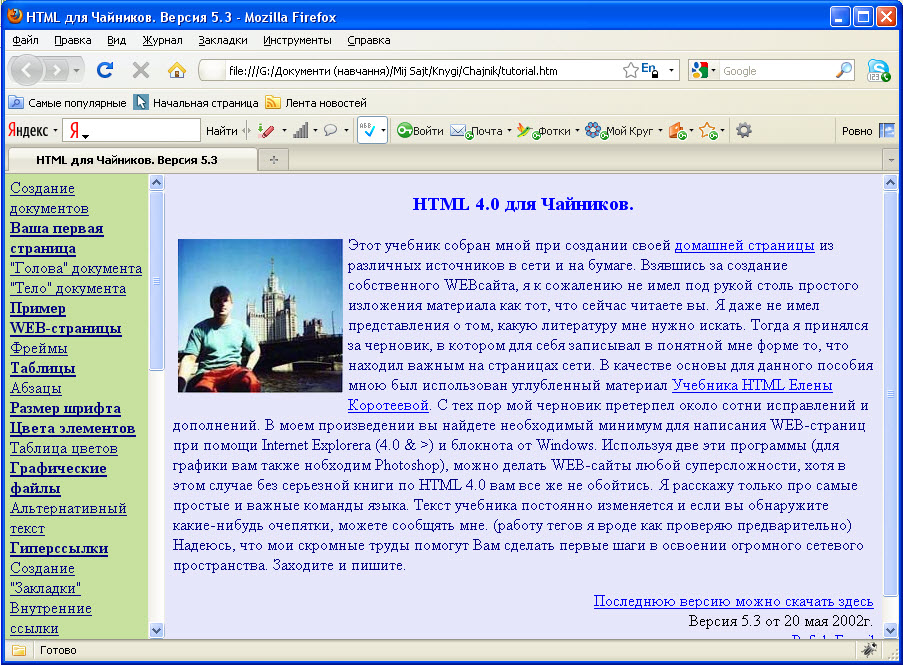
Task: Click the Yandex money wallet icon
Action: point(677,131)
